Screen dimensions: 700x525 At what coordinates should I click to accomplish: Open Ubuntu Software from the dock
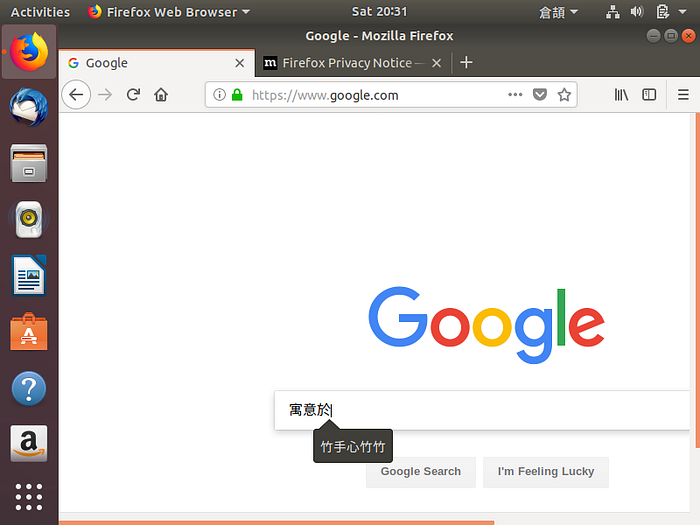coord(29,331)
